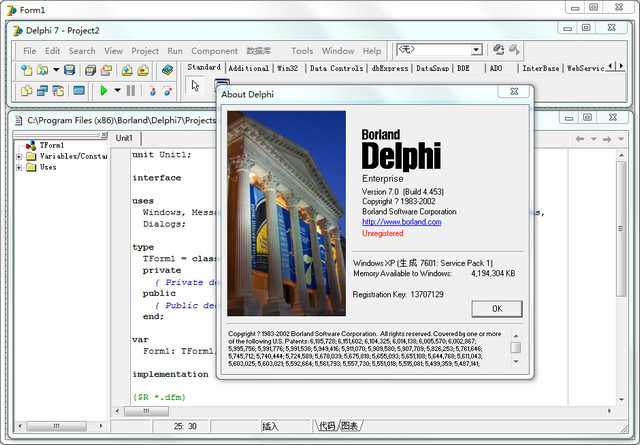Open the http://www.borland.com link
The width and height of the screenshot is (640, 445).
click(x=402, y=222)
